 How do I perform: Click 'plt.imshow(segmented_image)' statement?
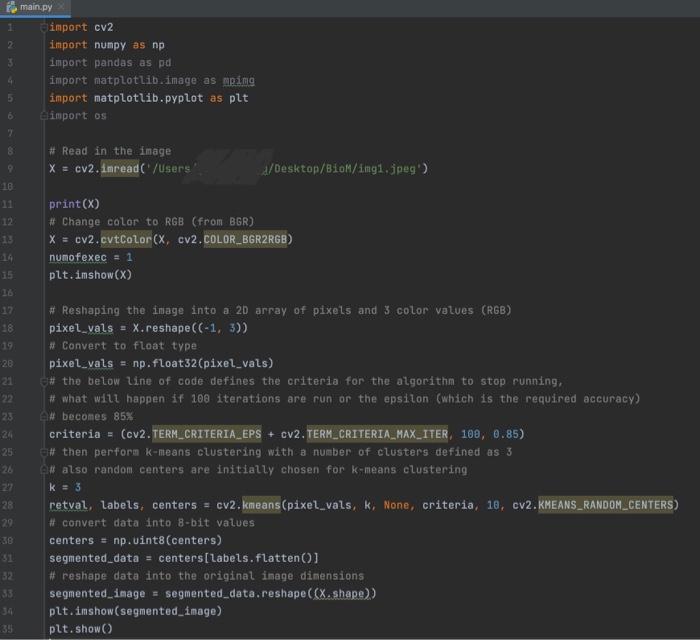(135, 611)
